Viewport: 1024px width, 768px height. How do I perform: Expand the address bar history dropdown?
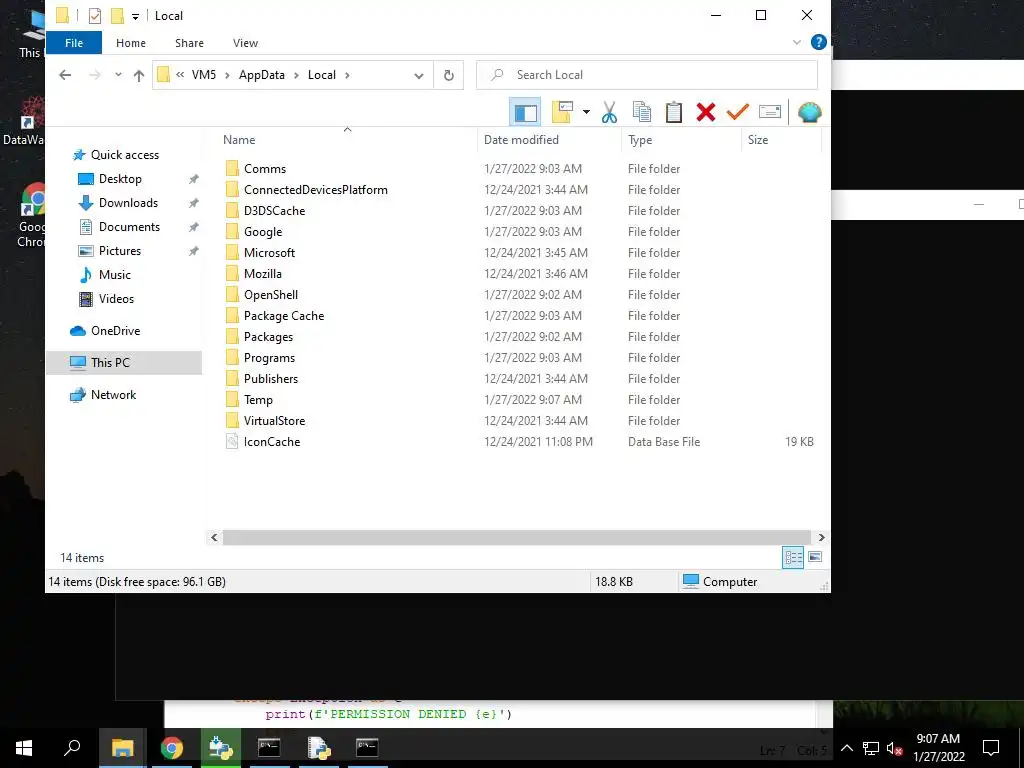pyautogui.click(x=419, y=75)
